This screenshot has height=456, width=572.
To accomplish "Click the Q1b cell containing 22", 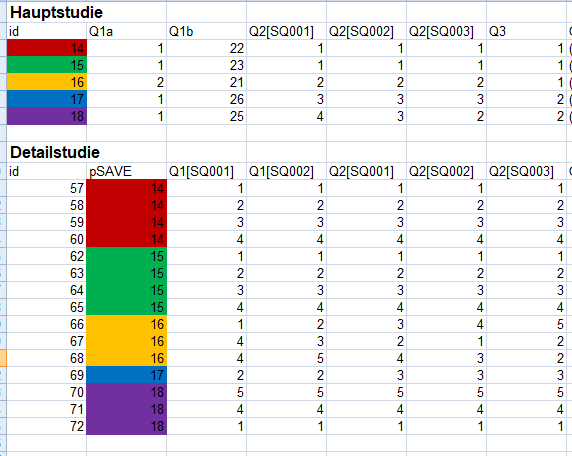I will [206, 48].
